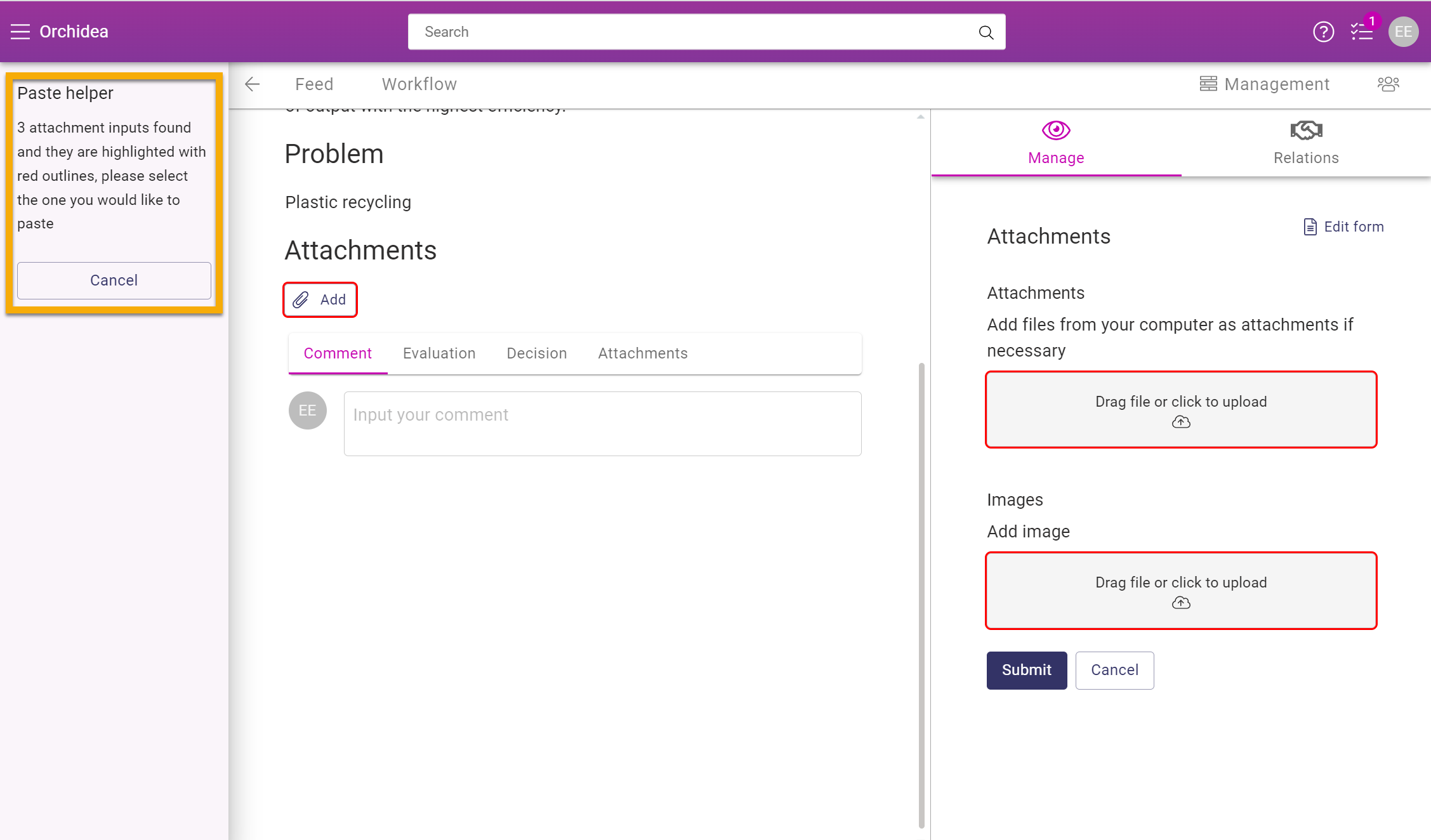Click the Relations handshake icon

coord(1306,130)
